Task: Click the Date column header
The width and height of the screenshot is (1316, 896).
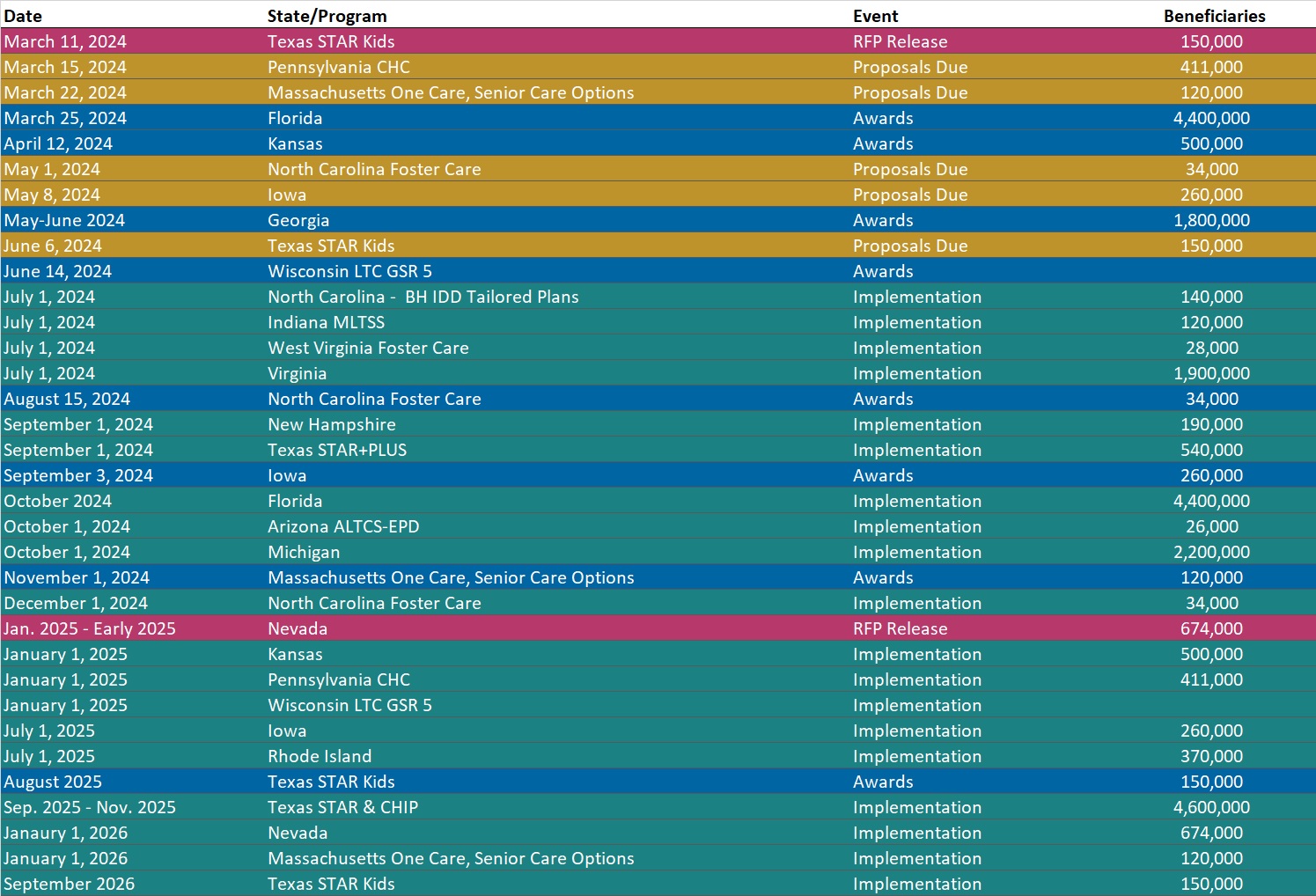Action: 23,16
